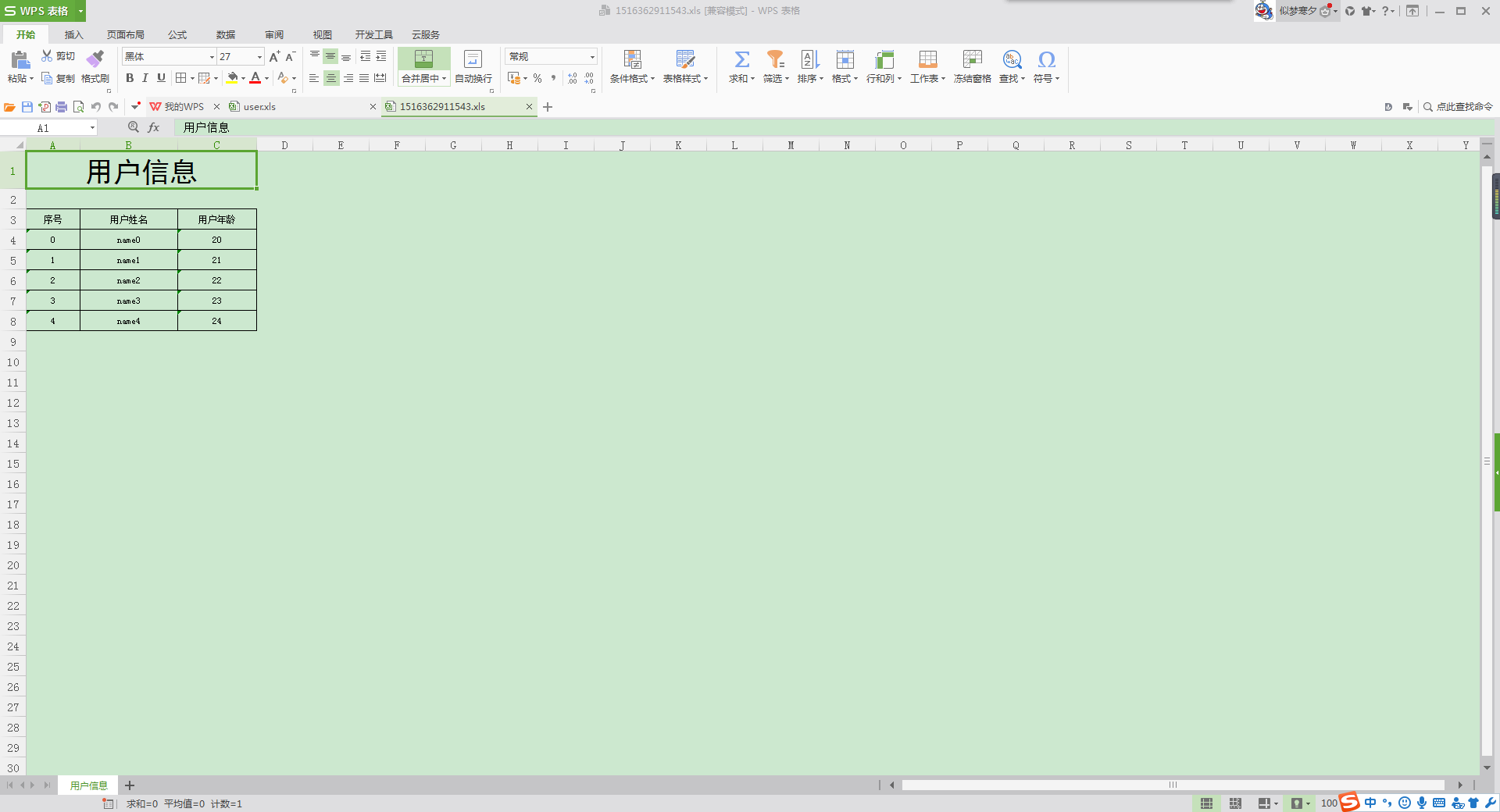Click the Name Box showing A1
The image size is (1500, 812).
49,128
